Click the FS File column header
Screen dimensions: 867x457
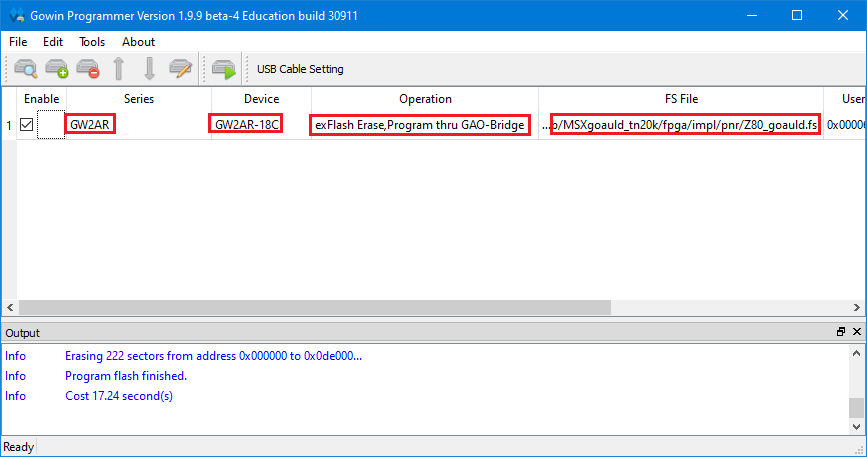click(x=681, y=99)
